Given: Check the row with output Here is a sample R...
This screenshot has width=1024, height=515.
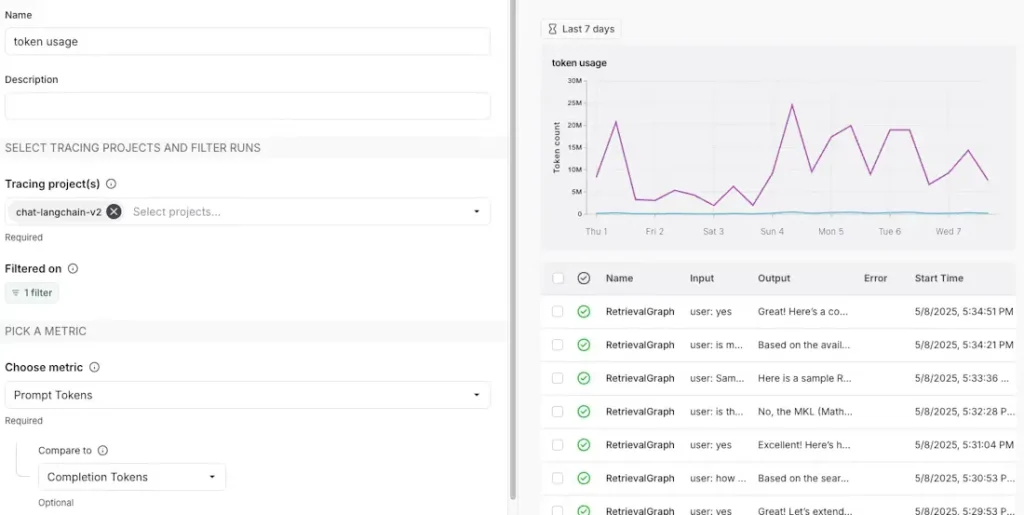Looking at the screenshot, I should coord(558,378).
